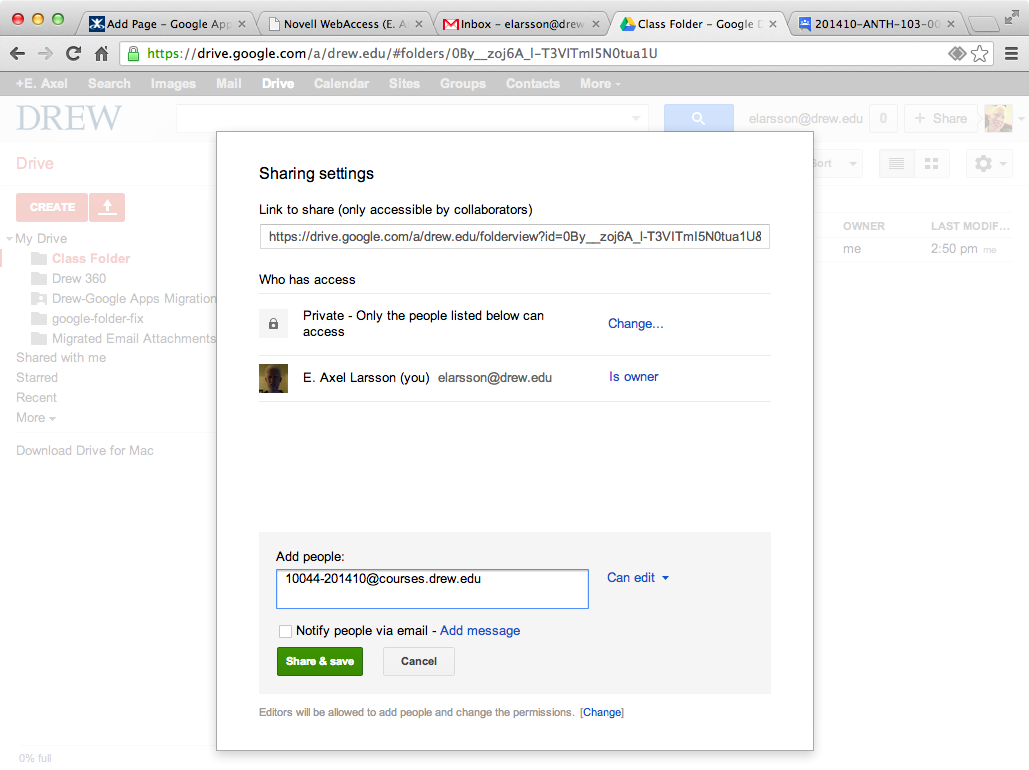1029x770 pixels.
Task: Click the Drive search box
Action: (x=412, y=118)
